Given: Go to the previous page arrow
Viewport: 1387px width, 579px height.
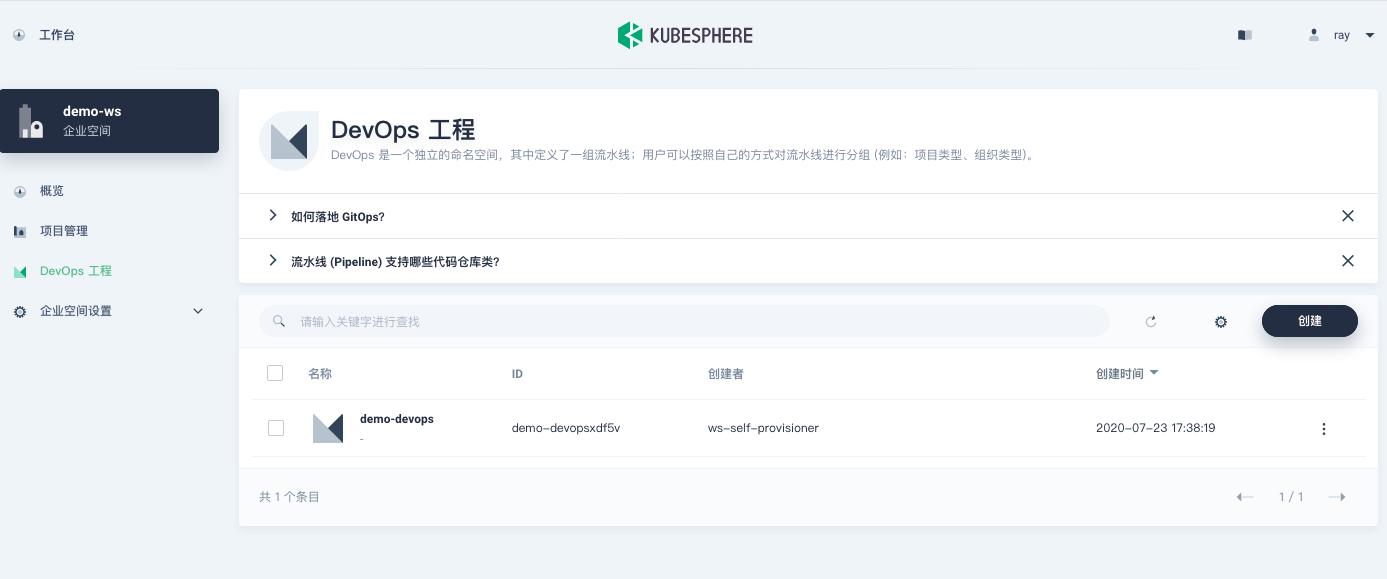Looking at the screenshot, I should (x=1245, y=497).
